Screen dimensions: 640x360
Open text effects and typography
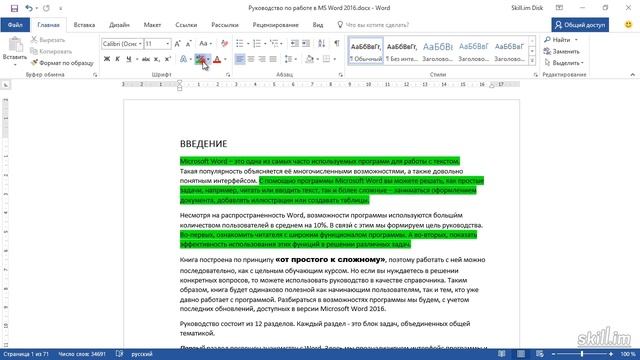tap(184, 60)
